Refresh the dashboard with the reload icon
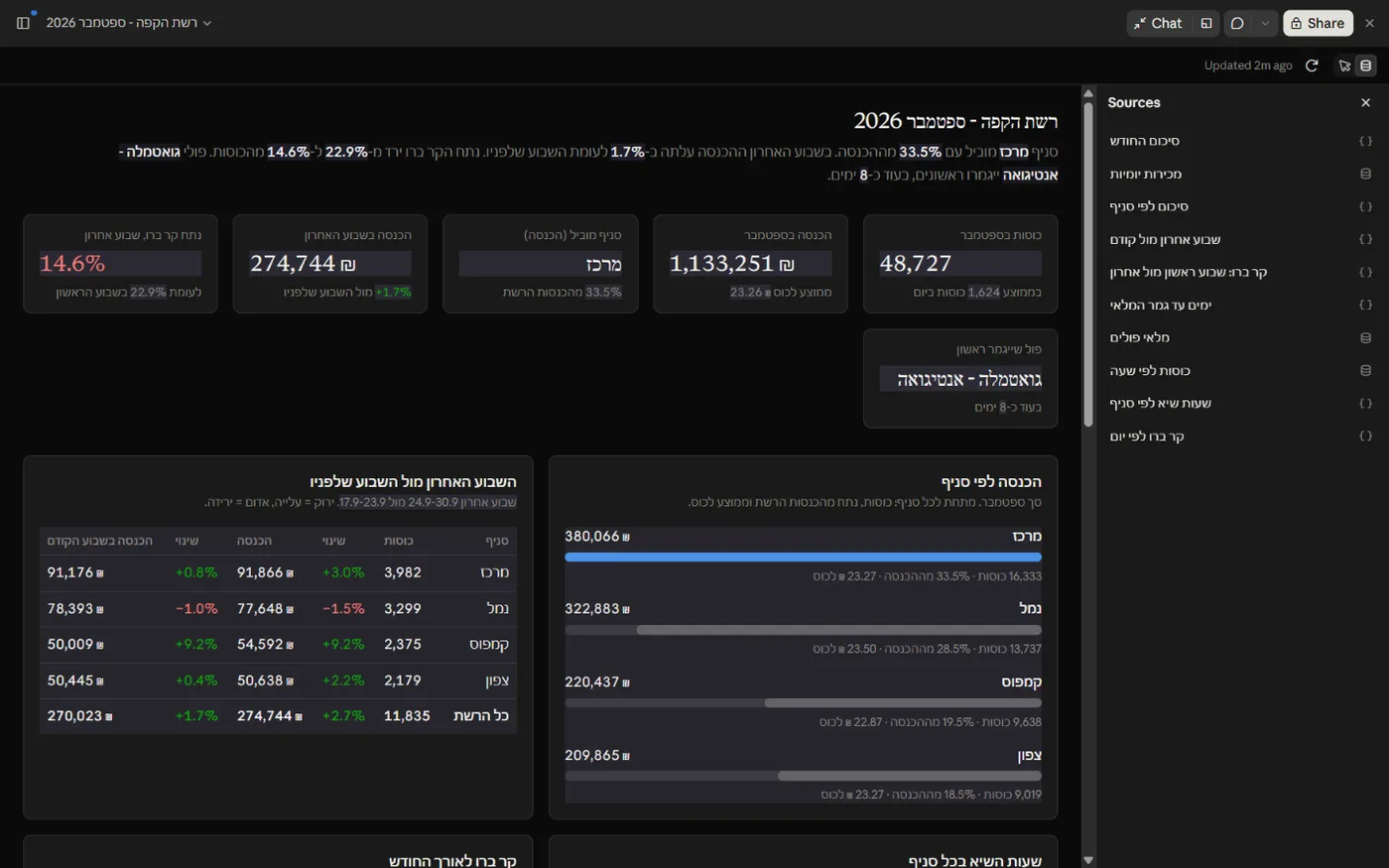The width and height of the screenshot is (1389, 868). [1312, 65]
